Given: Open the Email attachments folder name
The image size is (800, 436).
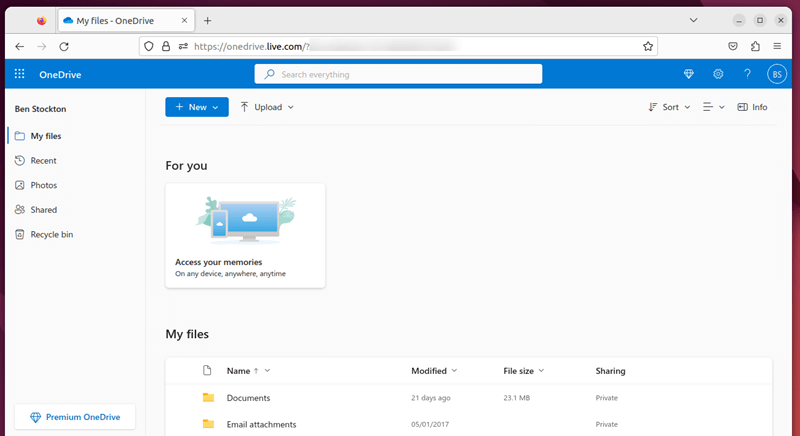Looking at the screenshot, I should point(261,424).
